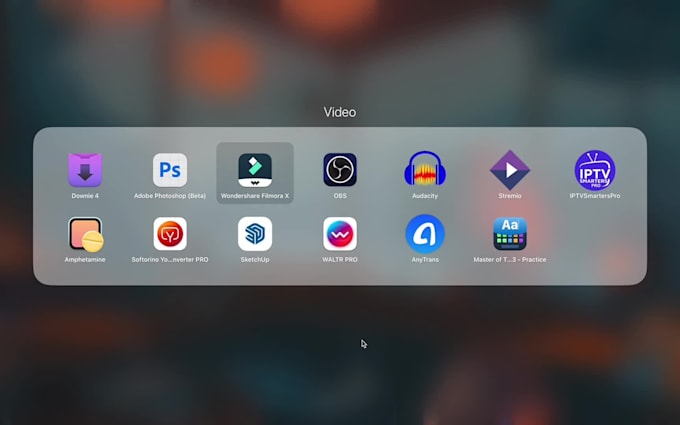Image resolution: width=680 pixels, height=425 pixels.
Task: Open Master of Typing 3 Practice icon
Action: point(510,234)
